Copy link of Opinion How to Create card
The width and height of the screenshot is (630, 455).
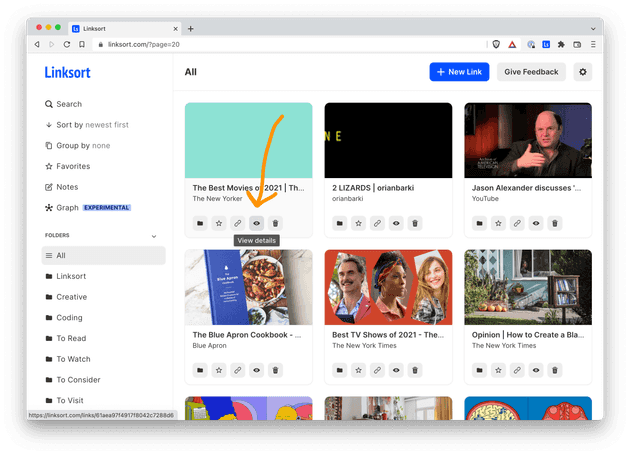[517, 370]
